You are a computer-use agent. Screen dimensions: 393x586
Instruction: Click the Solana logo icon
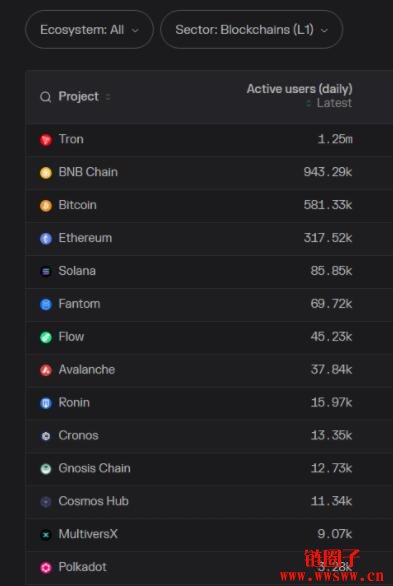[x=46, y=271]
